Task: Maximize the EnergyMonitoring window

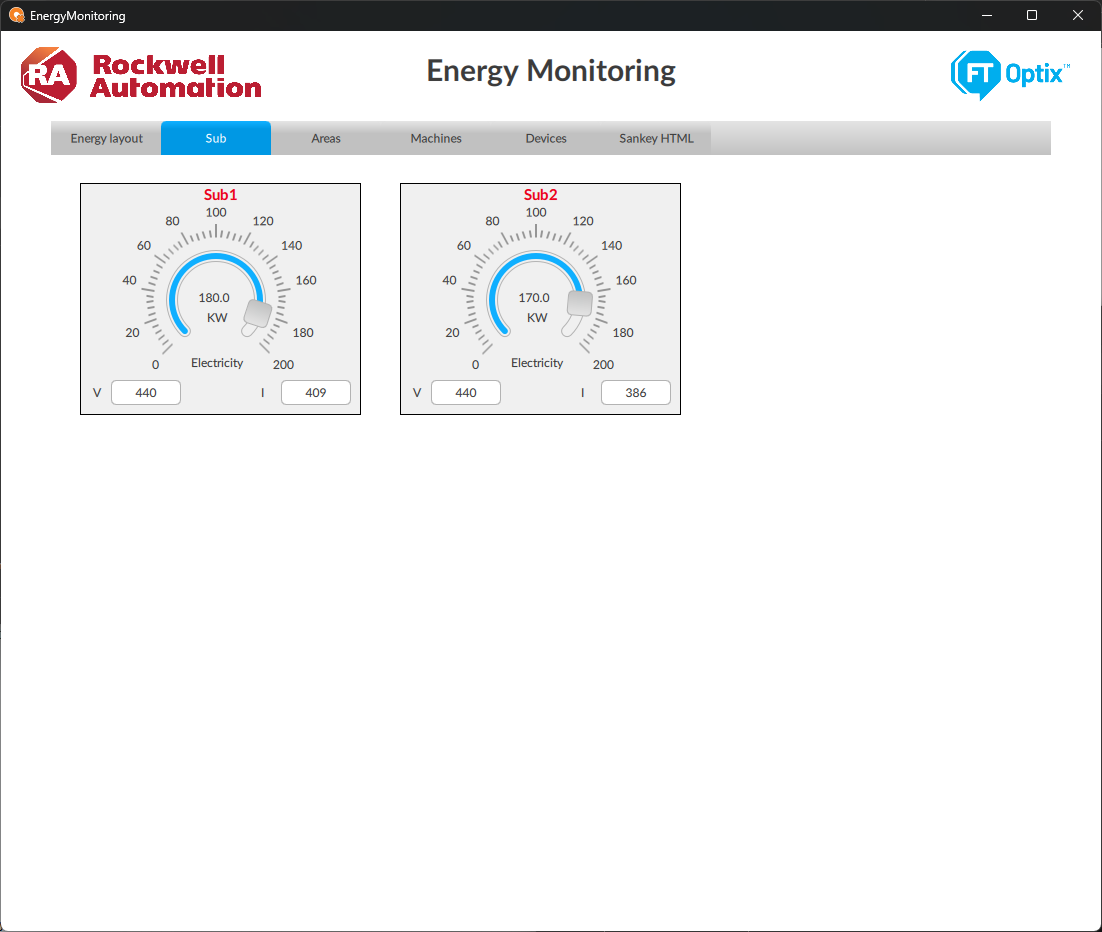Action: pos(1032,15)
